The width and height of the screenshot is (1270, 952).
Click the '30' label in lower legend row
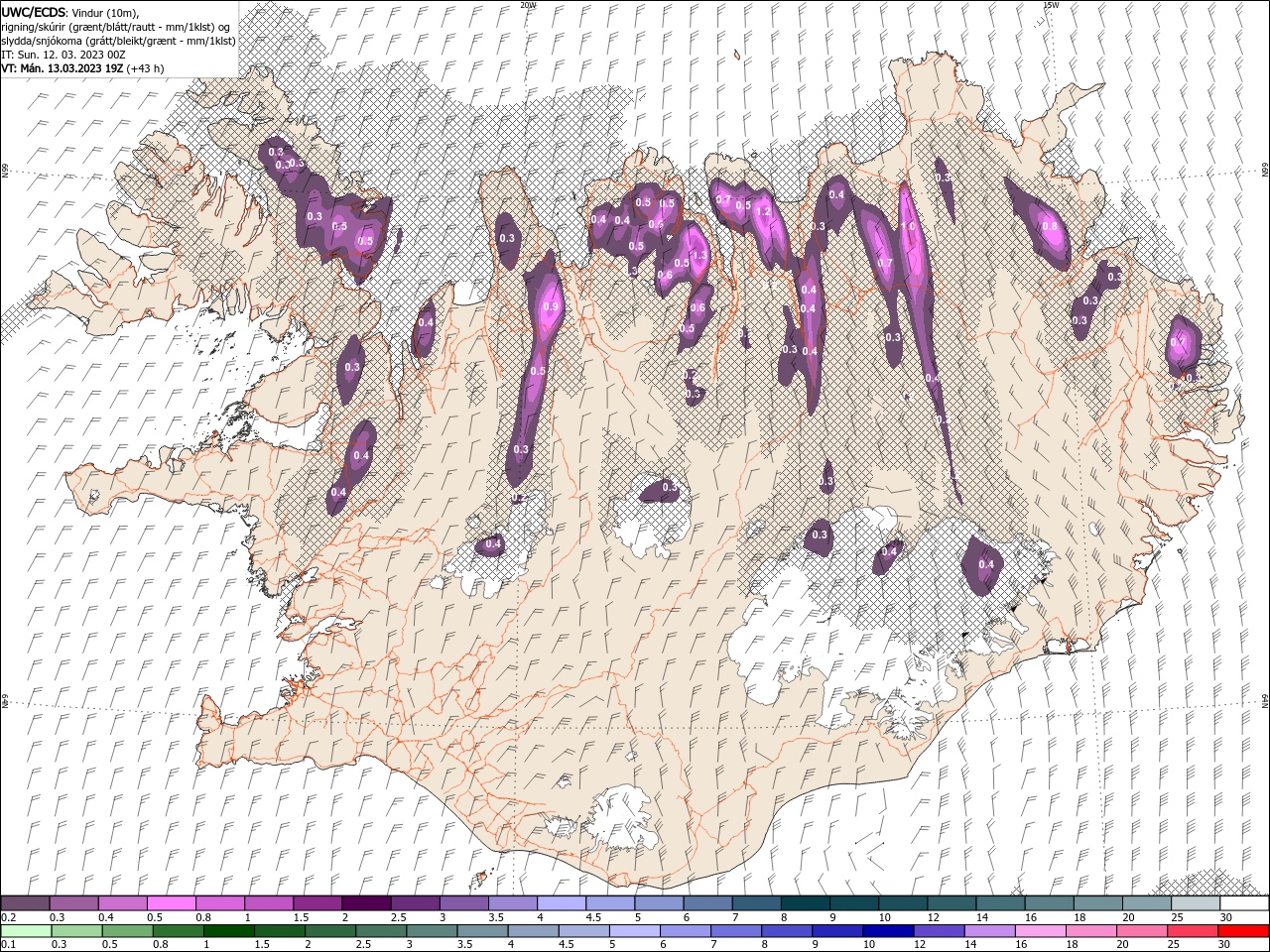[1224, 945]
